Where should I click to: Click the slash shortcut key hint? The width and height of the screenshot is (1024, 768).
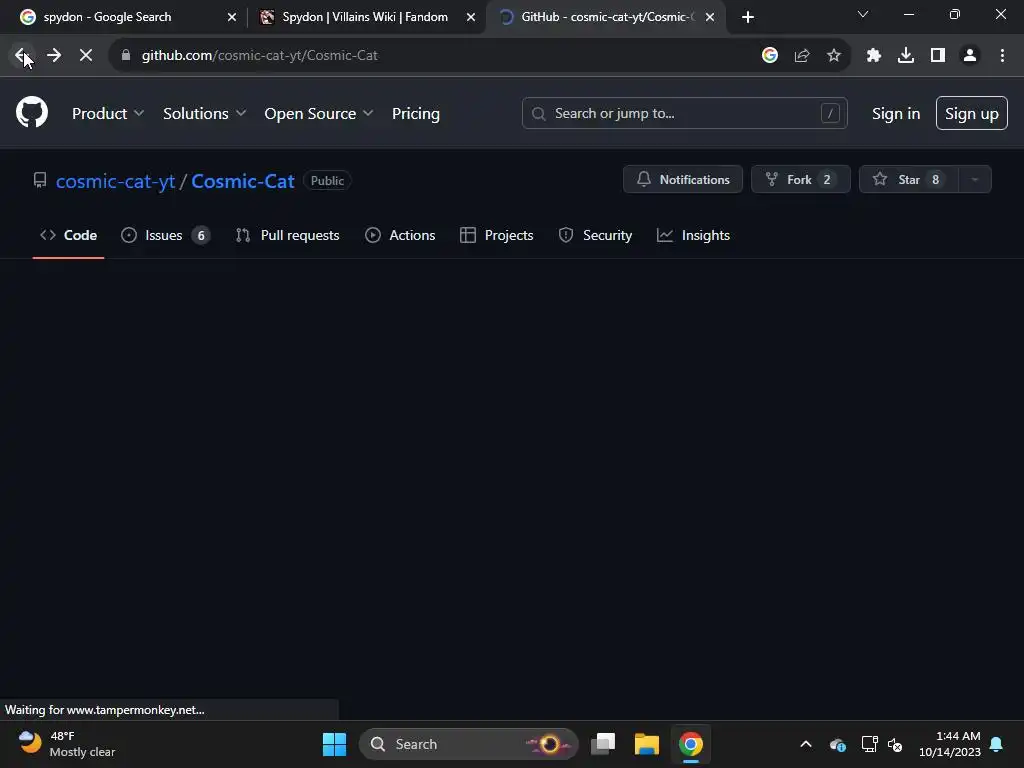pos(830,113)
